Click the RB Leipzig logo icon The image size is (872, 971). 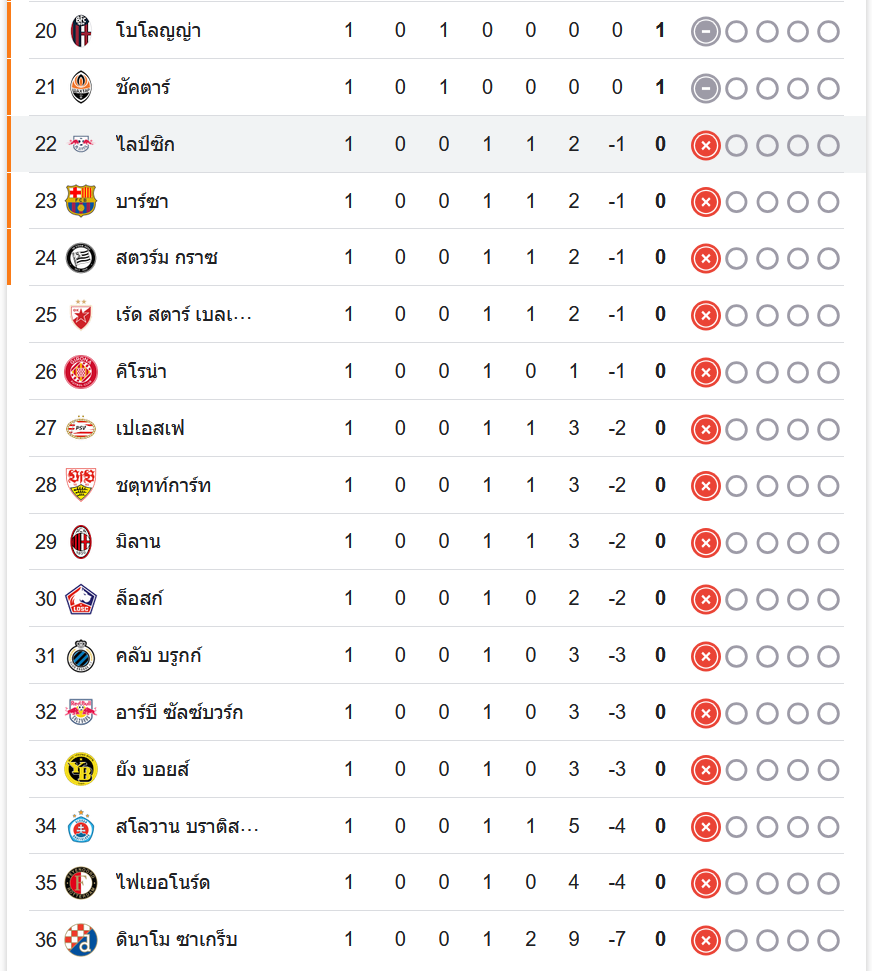point(81,145)
